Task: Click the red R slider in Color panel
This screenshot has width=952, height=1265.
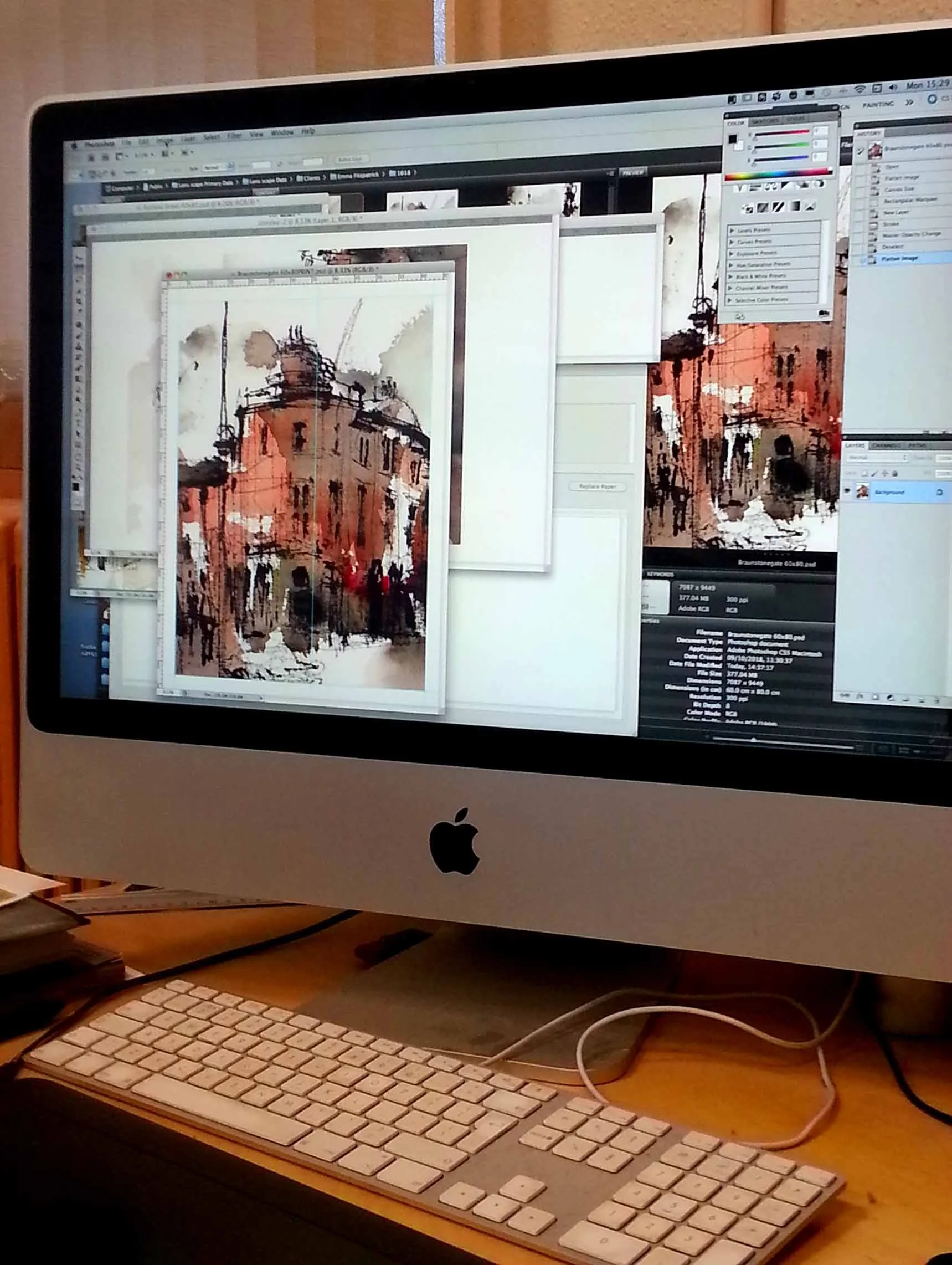Action: (782, 132)
